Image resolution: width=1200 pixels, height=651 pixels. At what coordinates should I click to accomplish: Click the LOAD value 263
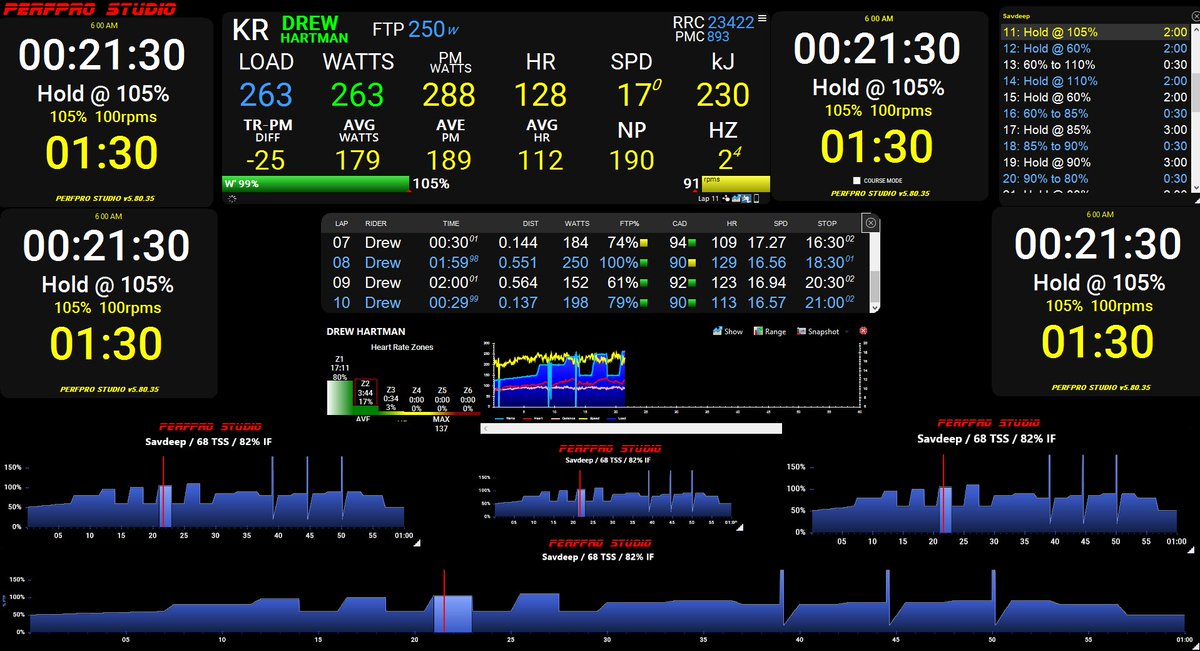coord(266,95)
